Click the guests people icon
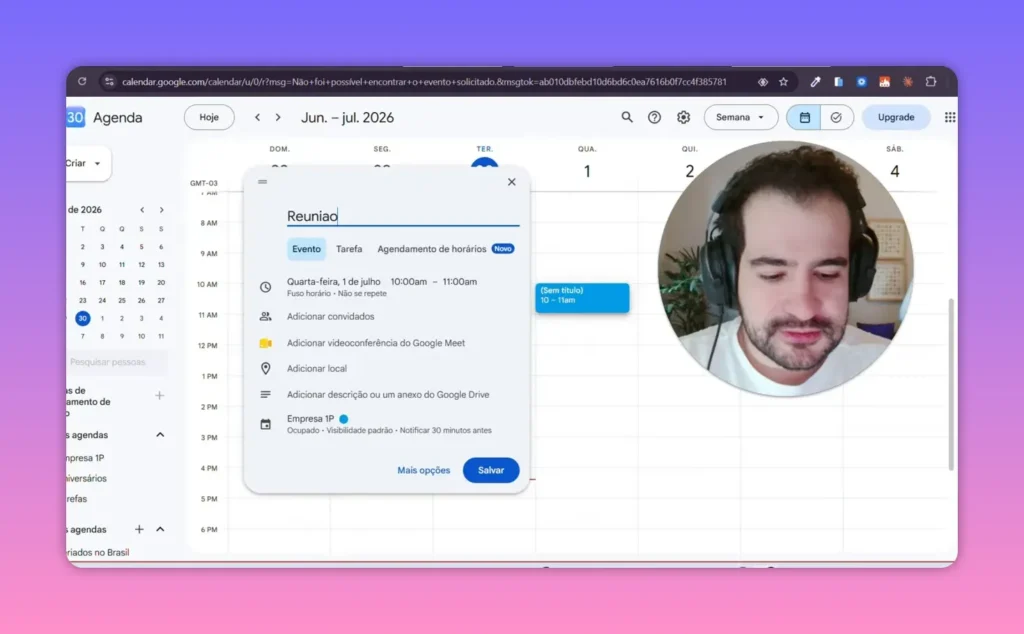This screenshot has width=1024, height=634. pyautogui.click(x=265, y=317)
